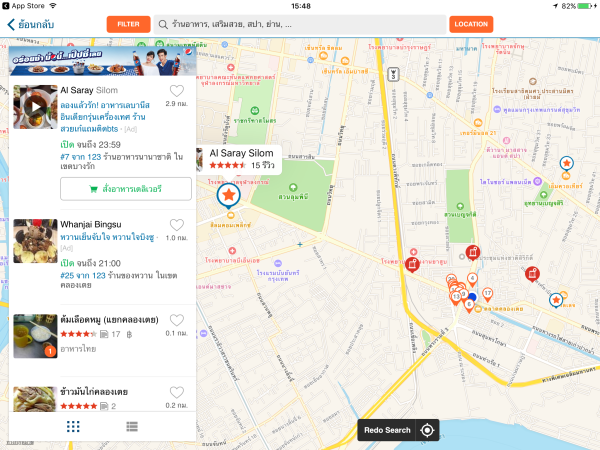Open the LOCATION selector
Viewport: 600px width, 450px height.
point(471,24)
